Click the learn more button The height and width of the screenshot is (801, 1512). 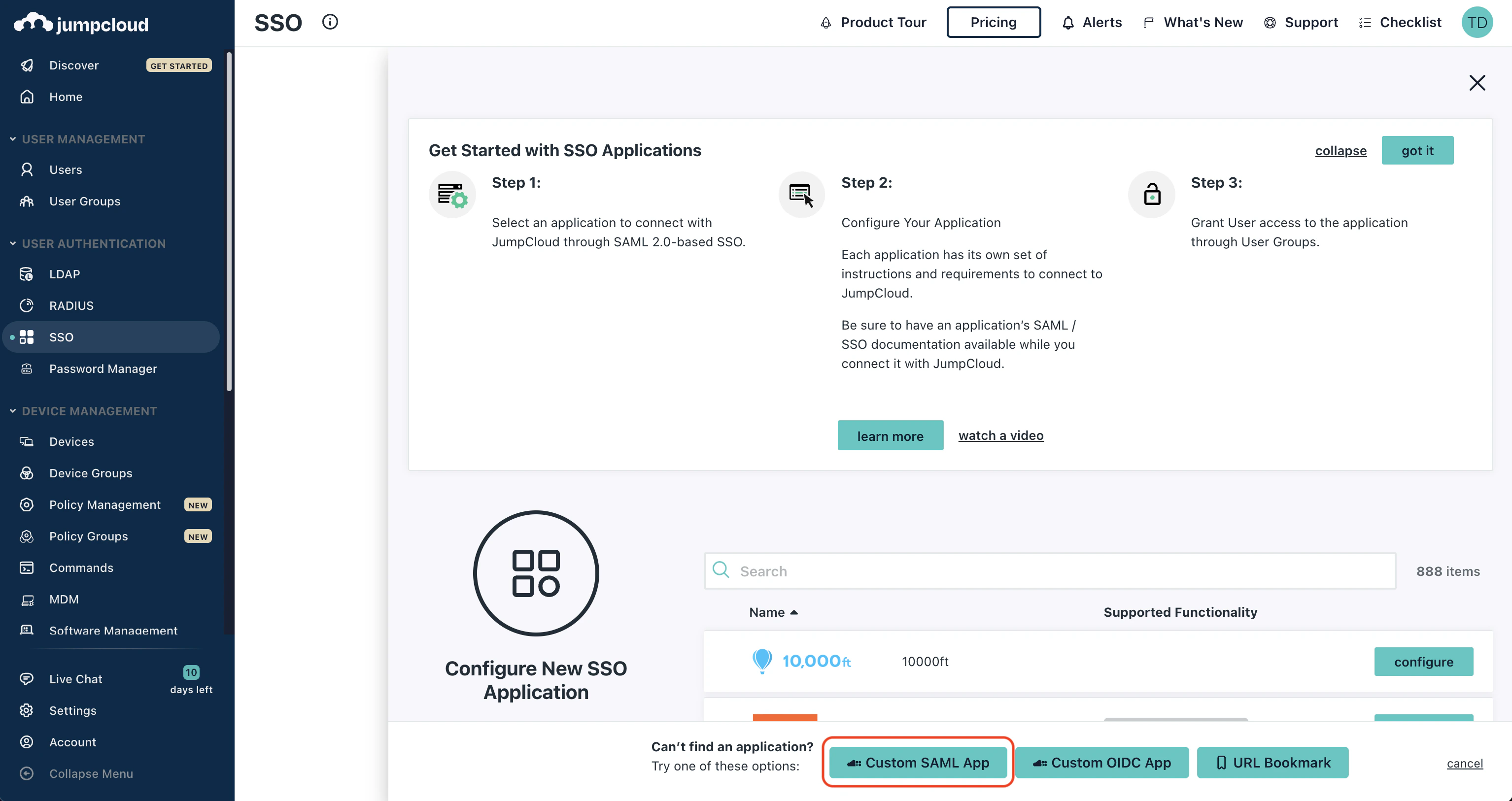pos(890,435)
